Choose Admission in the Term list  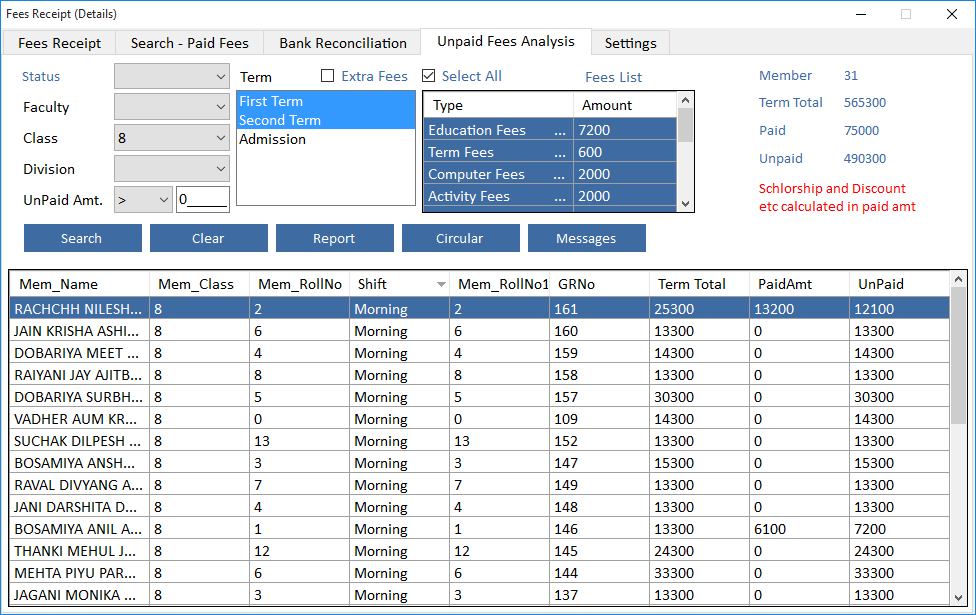tap(326, 139)
